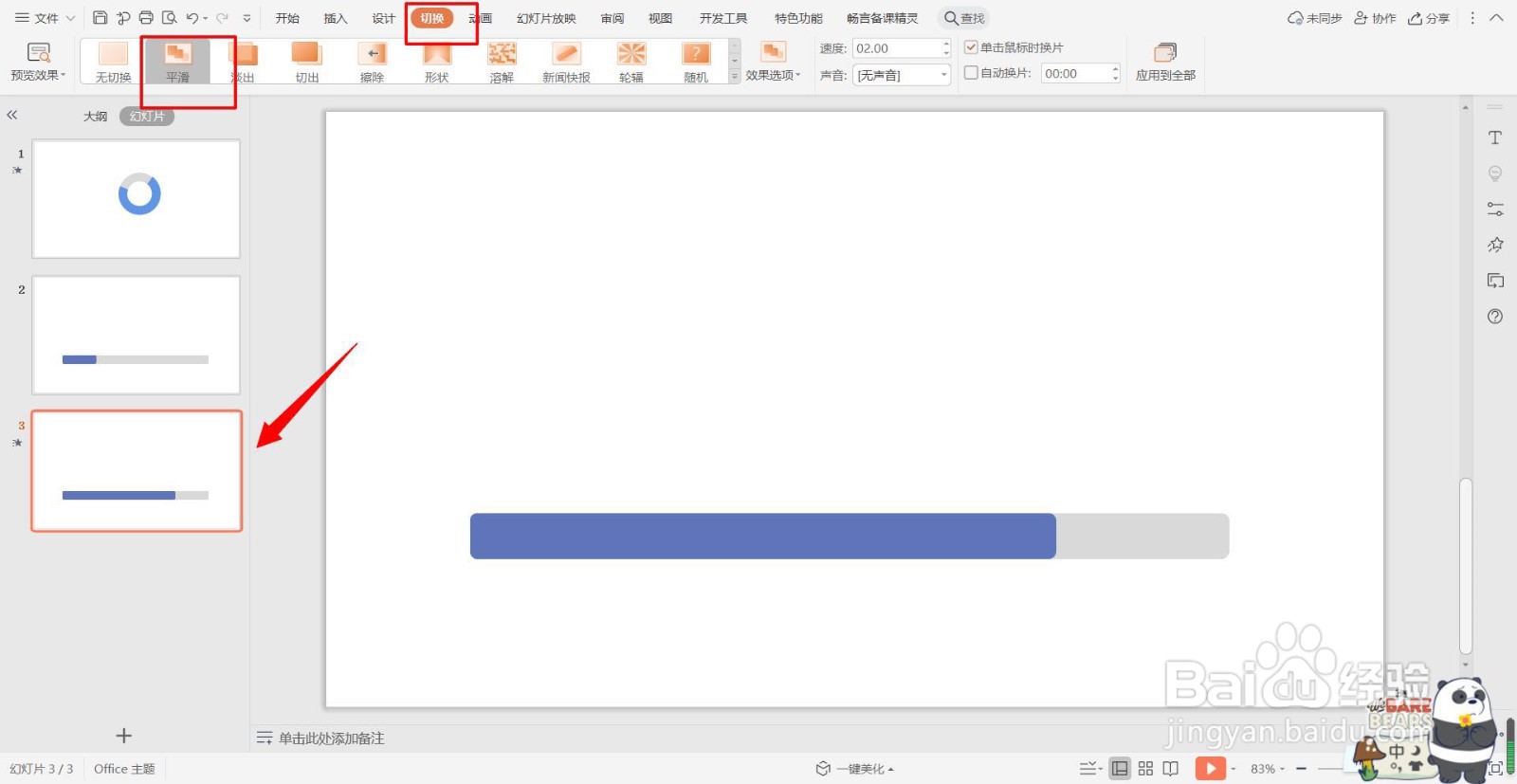Image resolution: width=1517 pixels, height=784 pixels.
Task: Select slide 1 thumbnail with ring chart
Action: [x=137, y=199]
